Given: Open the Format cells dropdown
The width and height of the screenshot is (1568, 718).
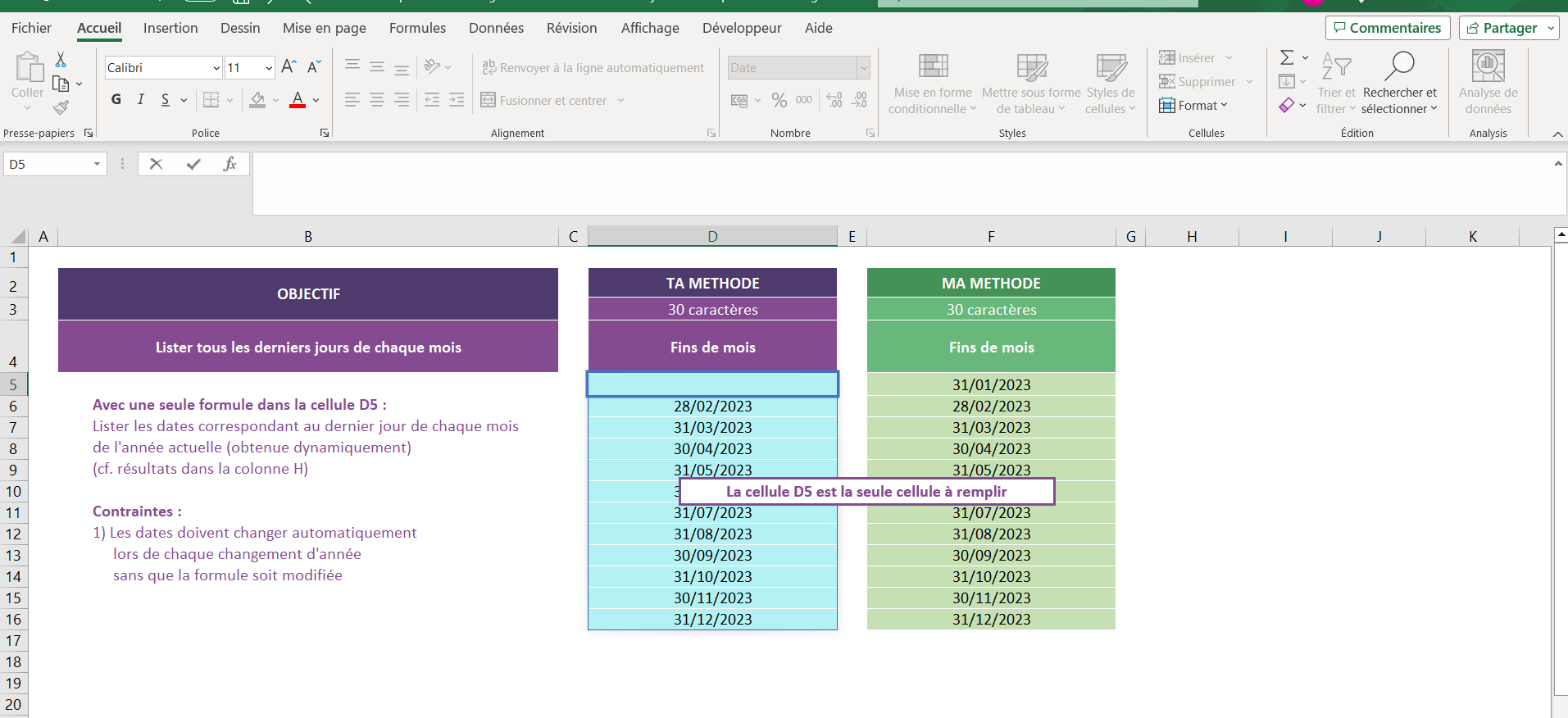Looking at the screenshot, I should click(x=1193, y=105).
